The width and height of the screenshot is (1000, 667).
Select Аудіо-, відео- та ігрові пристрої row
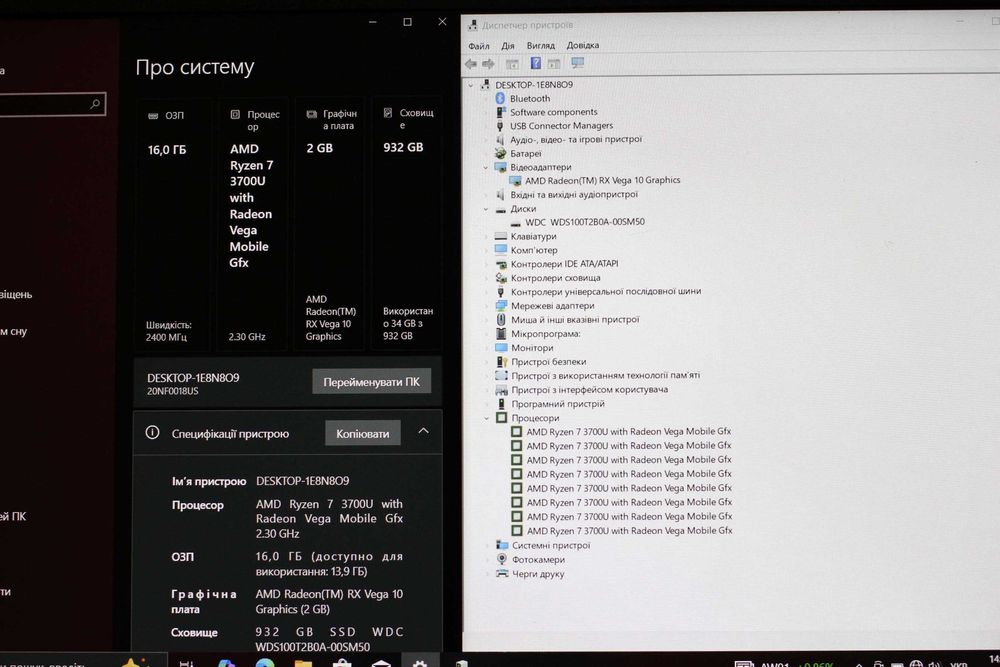[576, 139]
